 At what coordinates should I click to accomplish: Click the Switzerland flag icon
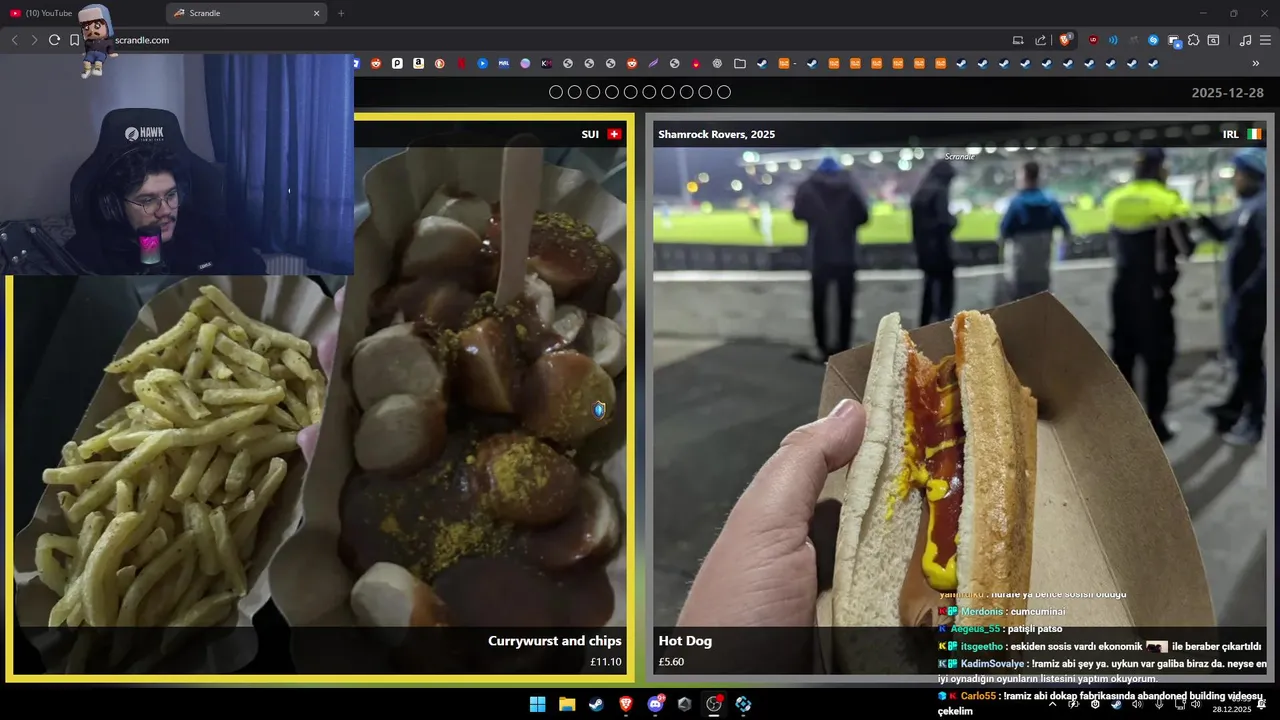[614, 134]
